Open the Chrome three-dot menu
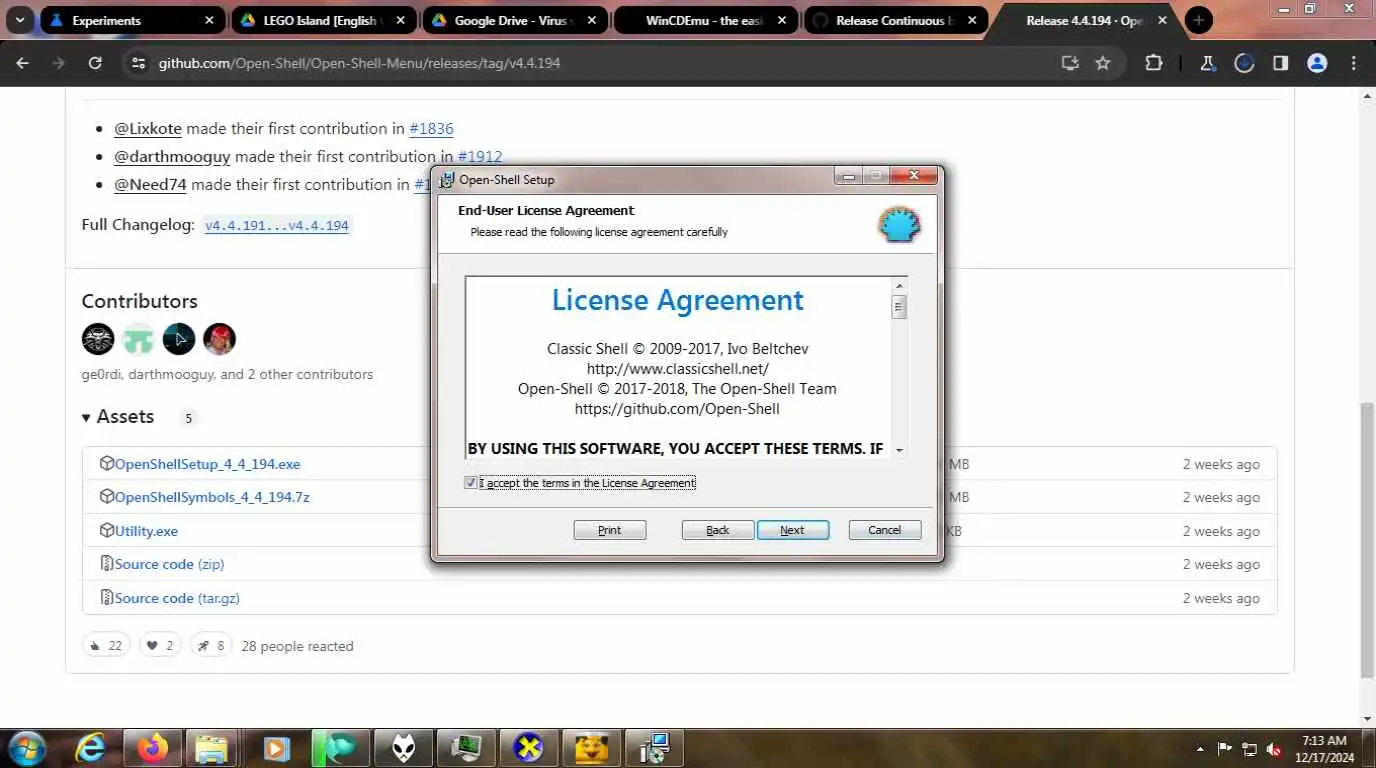The width and height of the screenshot is (1376, 768). click(1354, 63)
